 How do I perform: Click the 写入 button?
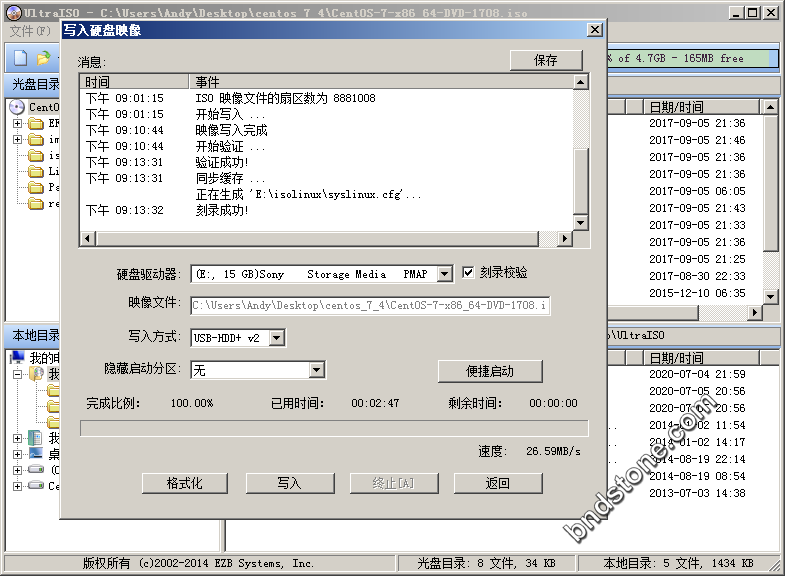pos(289,483)
